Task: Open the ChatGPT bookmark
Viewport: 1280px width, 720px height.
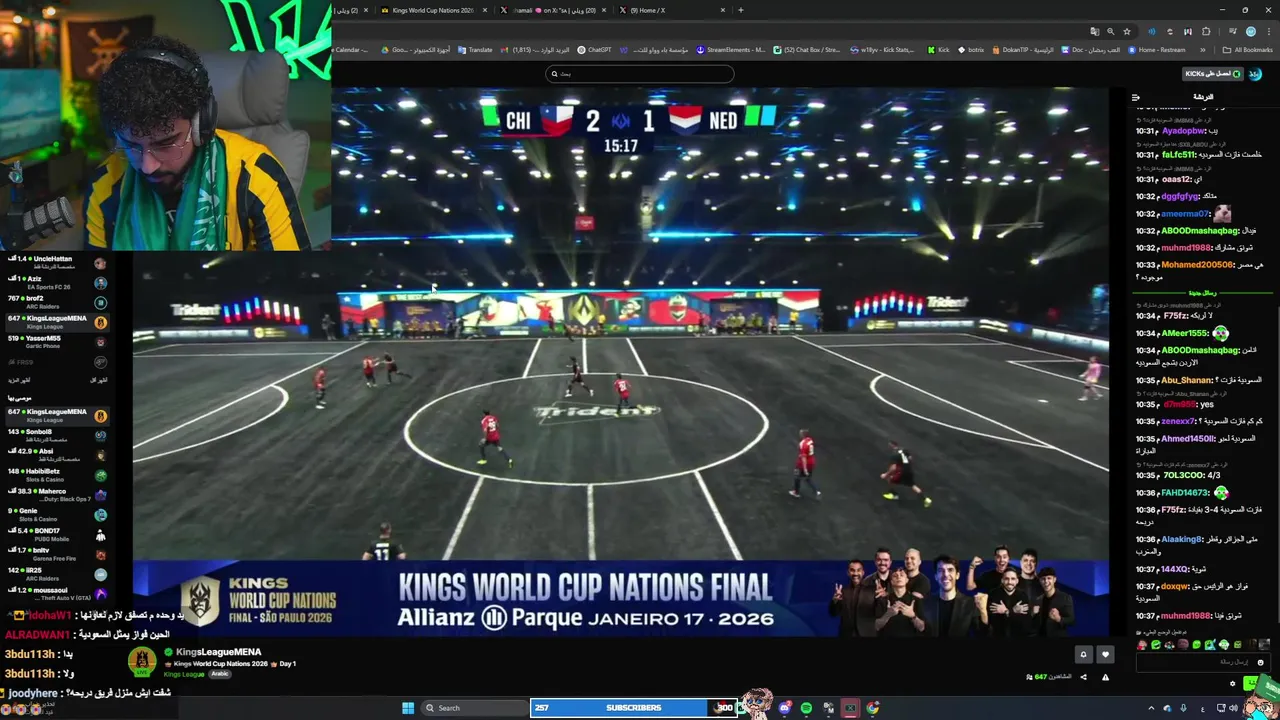Action: (595, 50)
